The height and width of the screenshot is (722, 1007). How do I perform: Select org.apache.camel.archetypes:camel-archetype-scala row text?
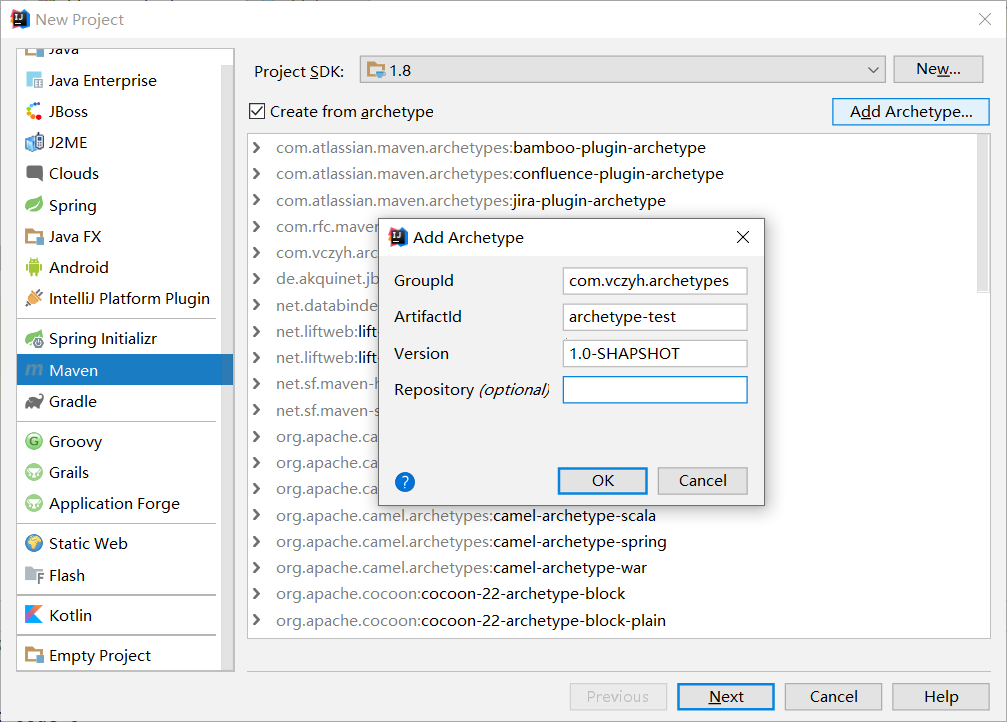(x=466, y=516)
